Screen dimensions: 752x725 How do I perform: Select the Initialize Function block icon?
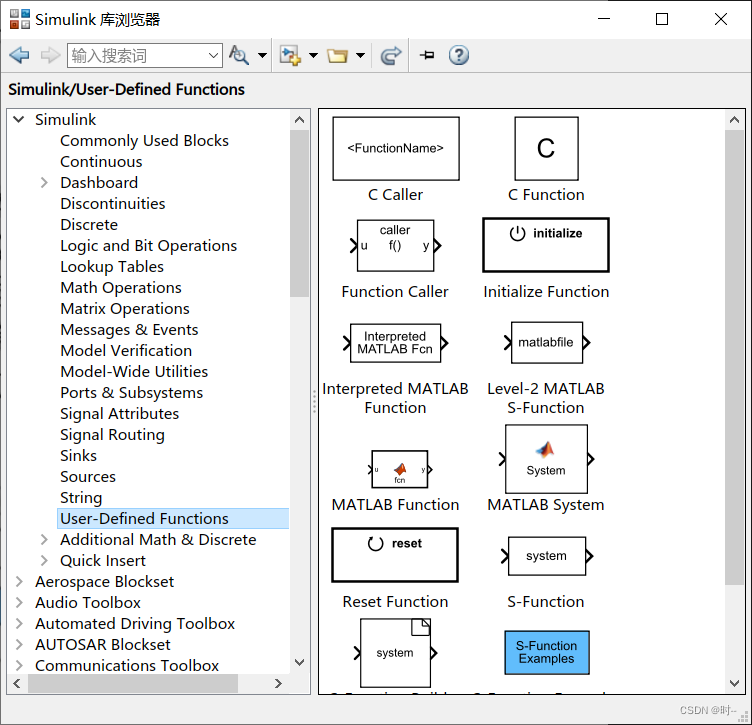[x=546, y=245]
